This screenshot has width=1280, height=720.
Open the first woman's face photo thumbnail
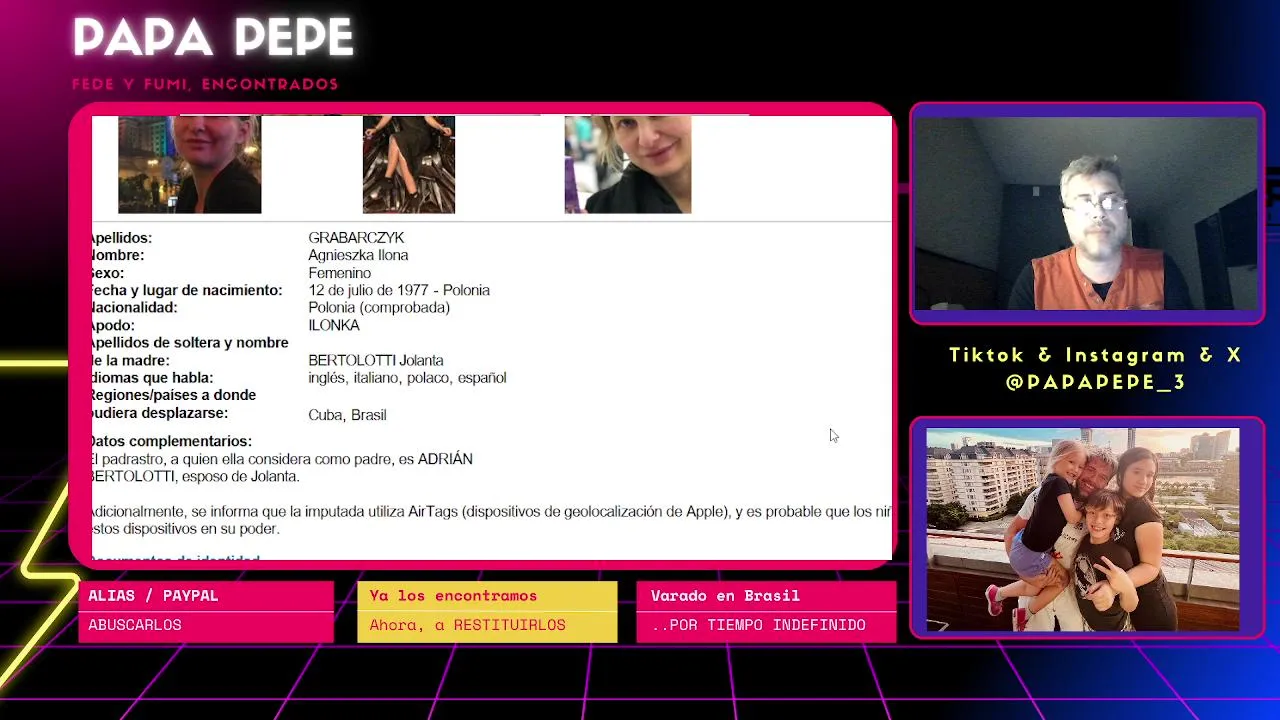[189, 164]
